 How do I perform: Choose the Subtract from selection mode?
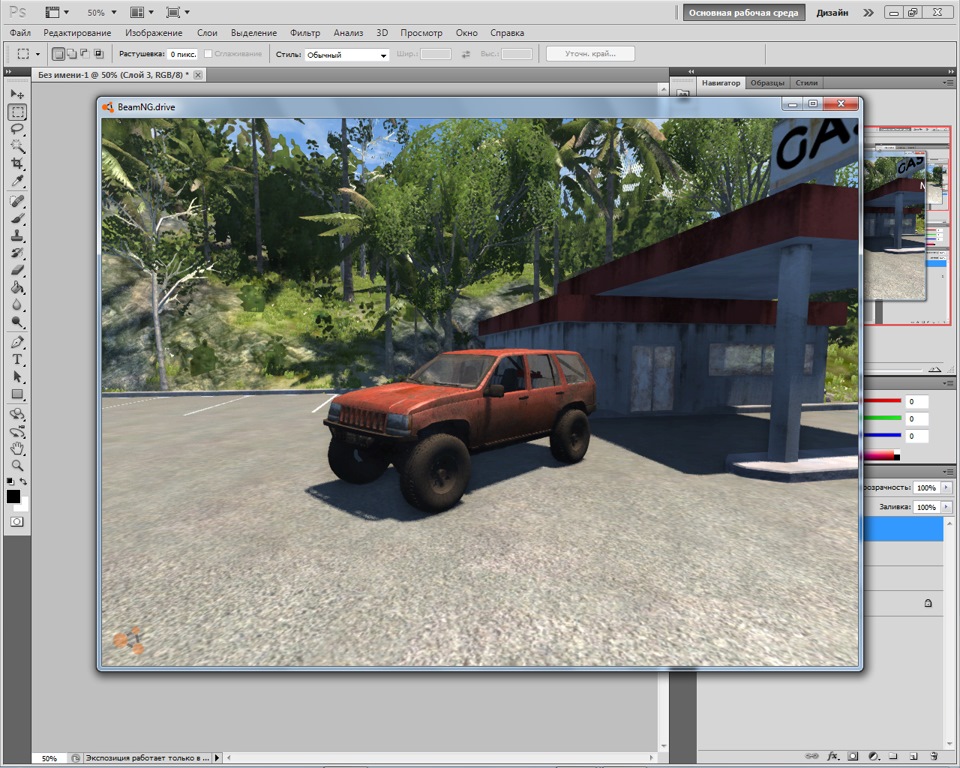84,54
